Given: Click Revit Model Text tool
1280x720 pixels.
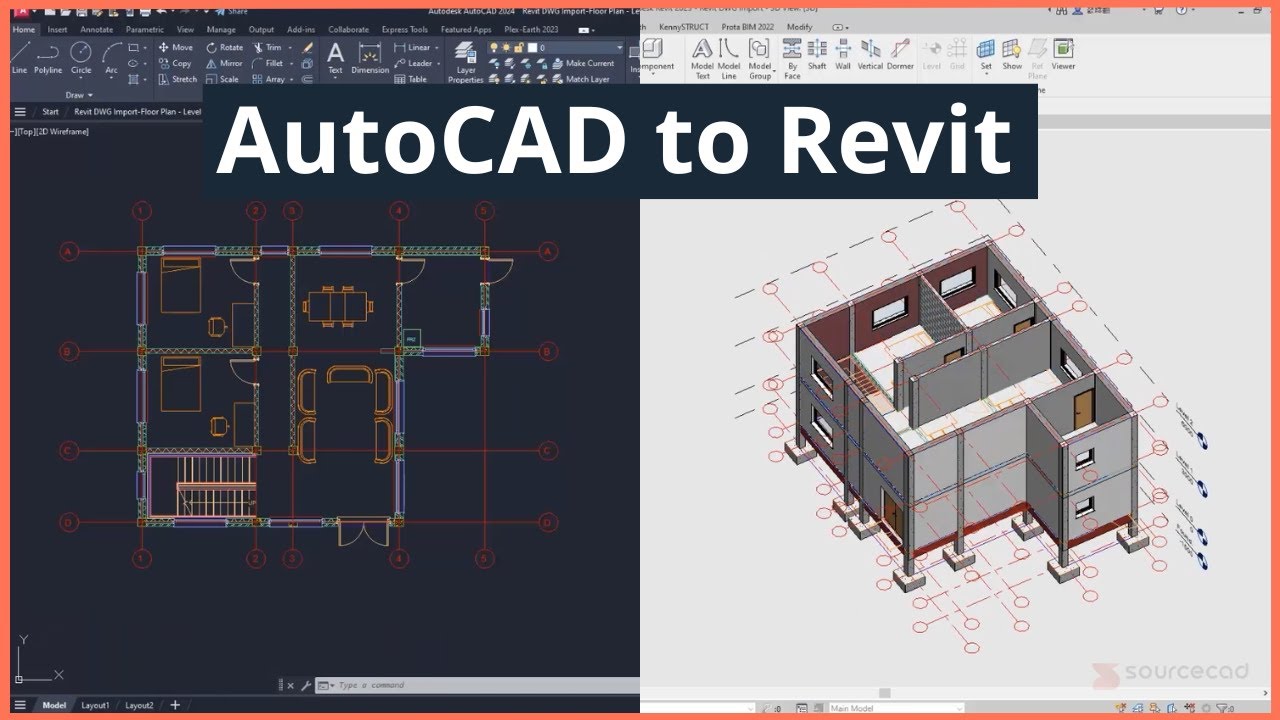Looking at the screenshot, I should point(702,60).
